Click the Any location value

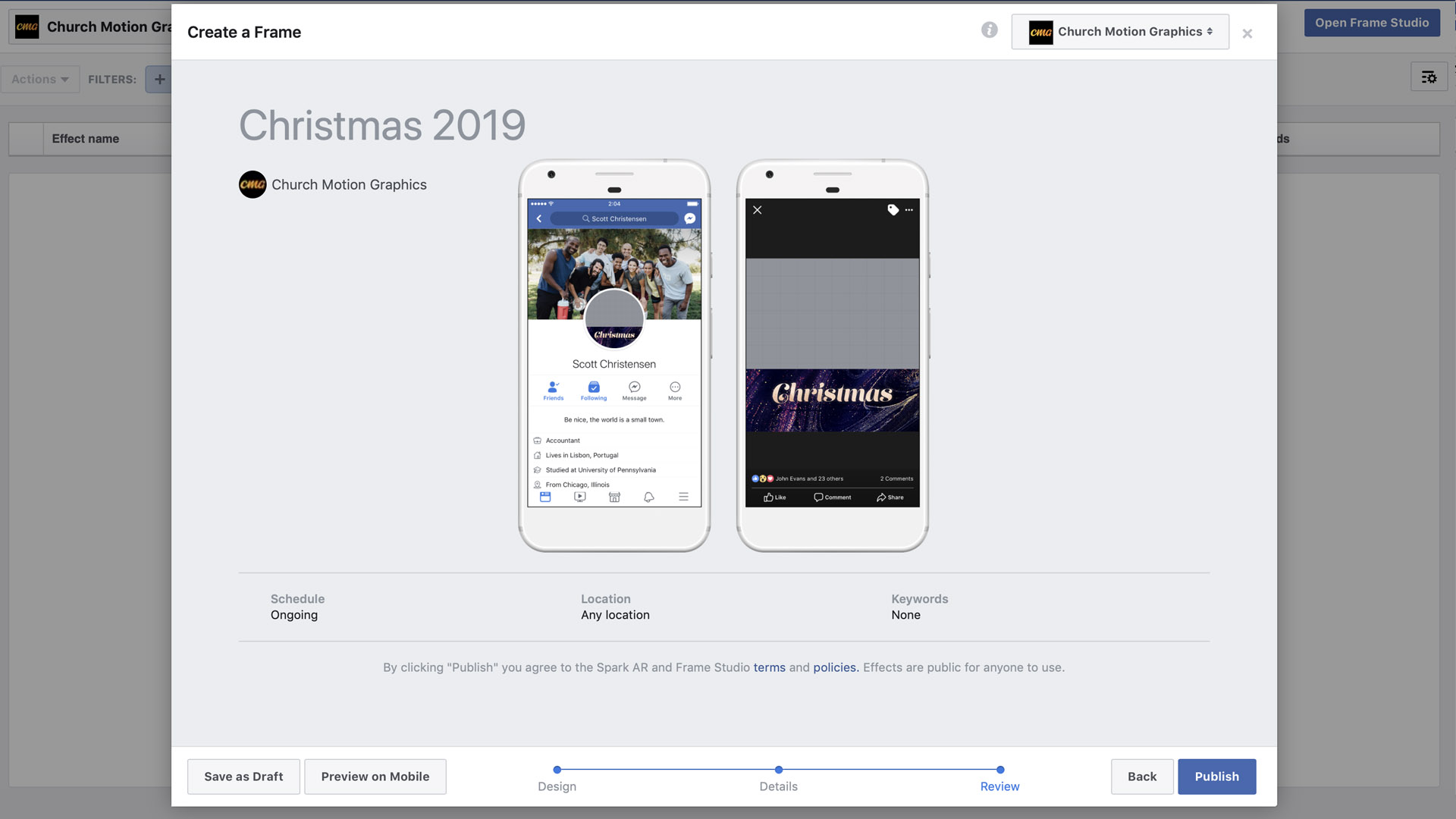615,615
